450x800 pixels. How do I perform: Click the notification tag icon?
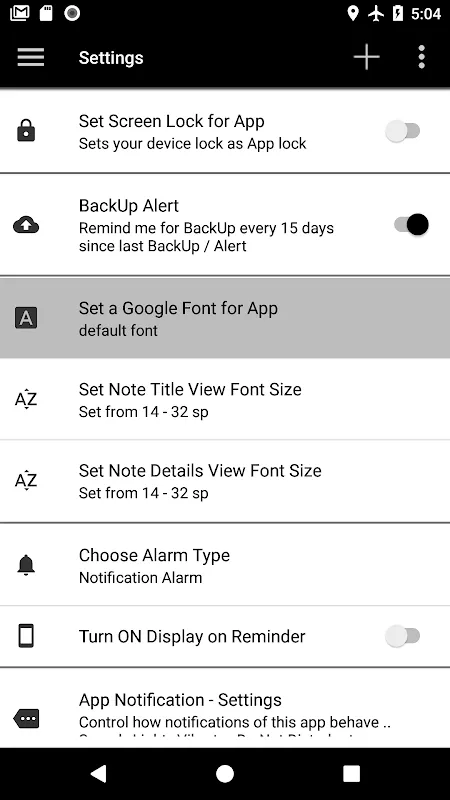(x=26, y=719)
